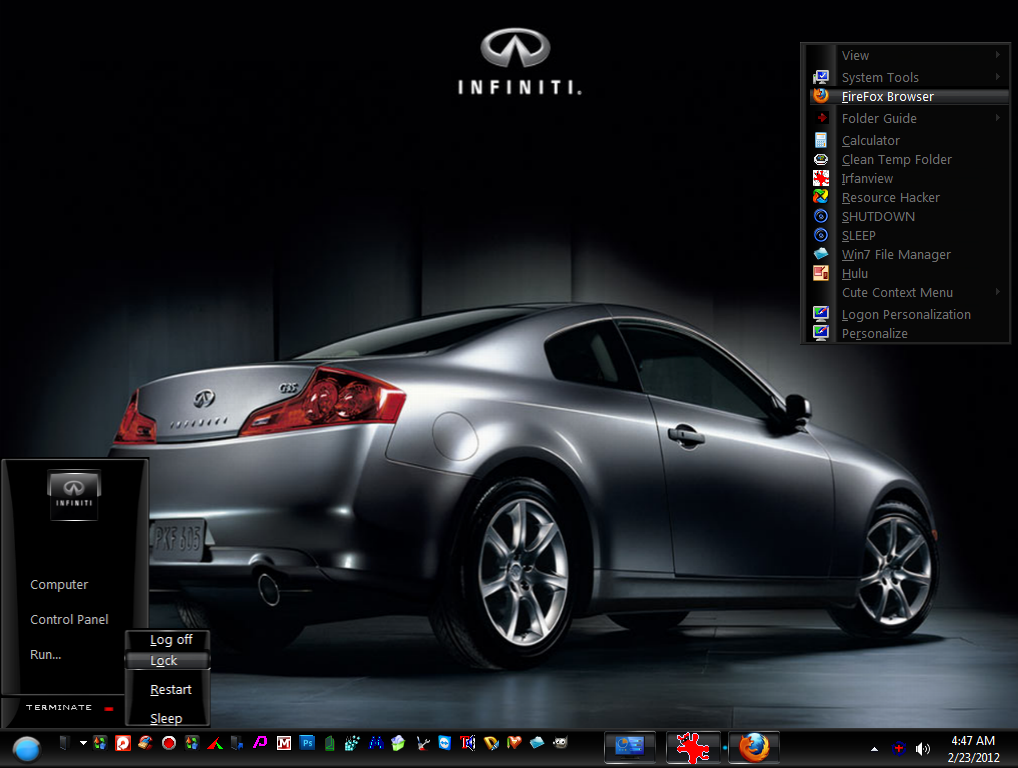
Task: Click the red record circle taskbar icon
Action: pos(169,743)
